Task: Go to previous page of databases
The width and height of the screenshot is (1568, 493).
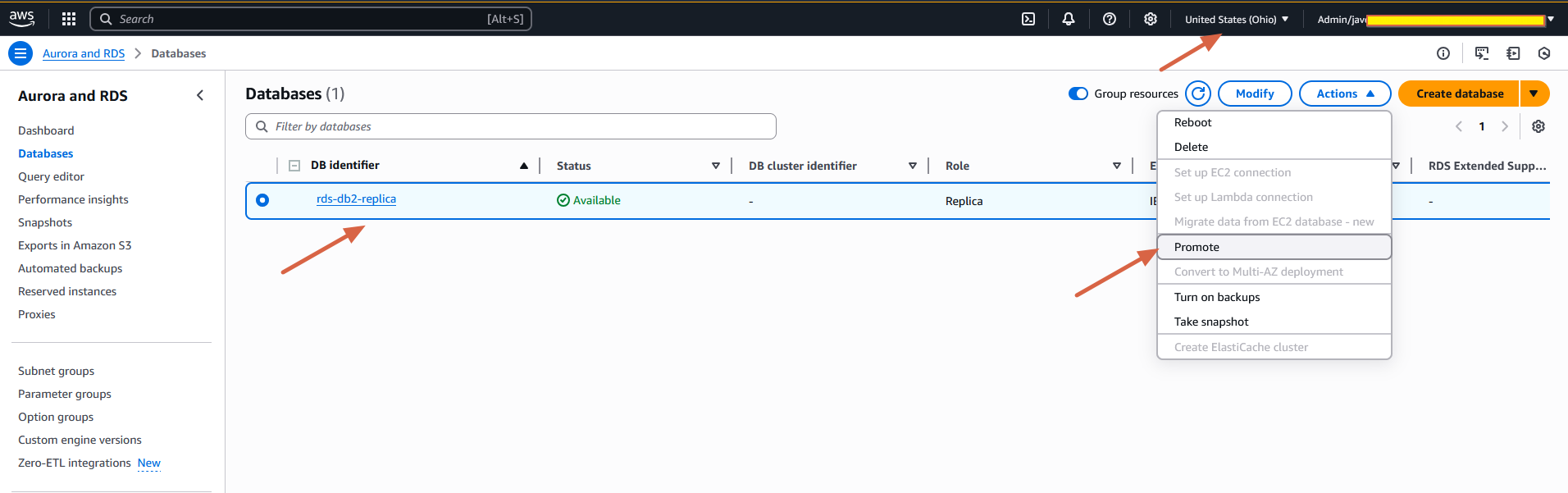Action: point(1459,126)
